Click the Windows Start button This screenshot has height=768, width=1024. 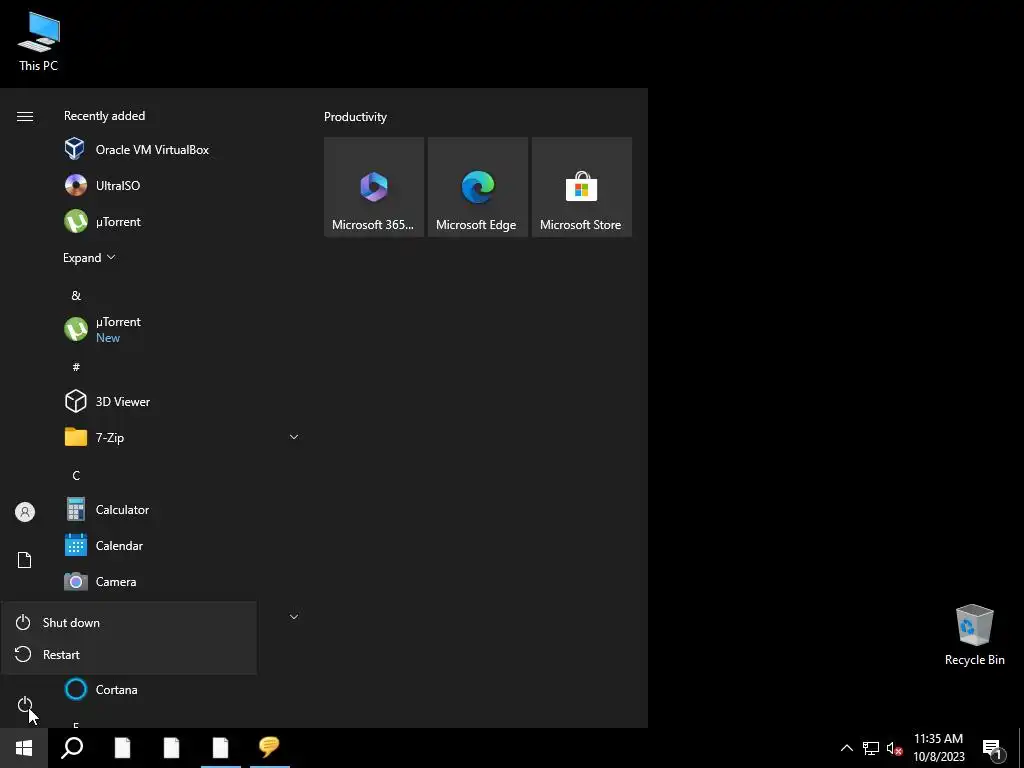24,748
